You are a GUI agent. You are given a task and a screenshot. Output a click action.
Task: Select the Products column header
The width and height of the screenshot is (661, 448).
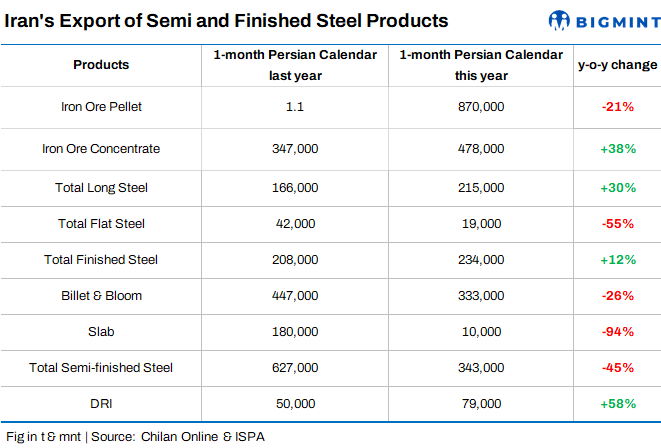101,65
